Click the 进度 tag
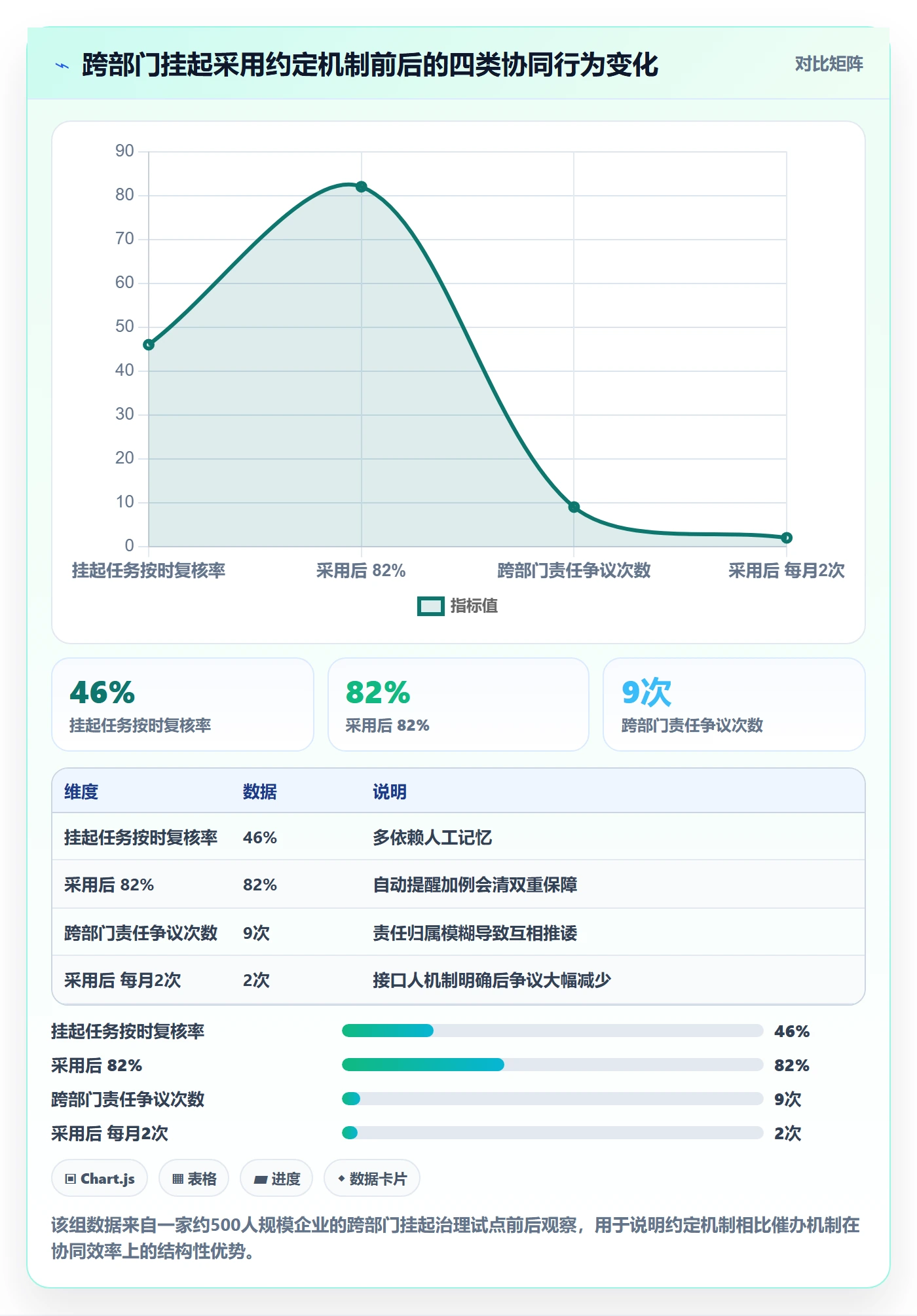Screen dimensions: 917x1316 pos(276,1179)
